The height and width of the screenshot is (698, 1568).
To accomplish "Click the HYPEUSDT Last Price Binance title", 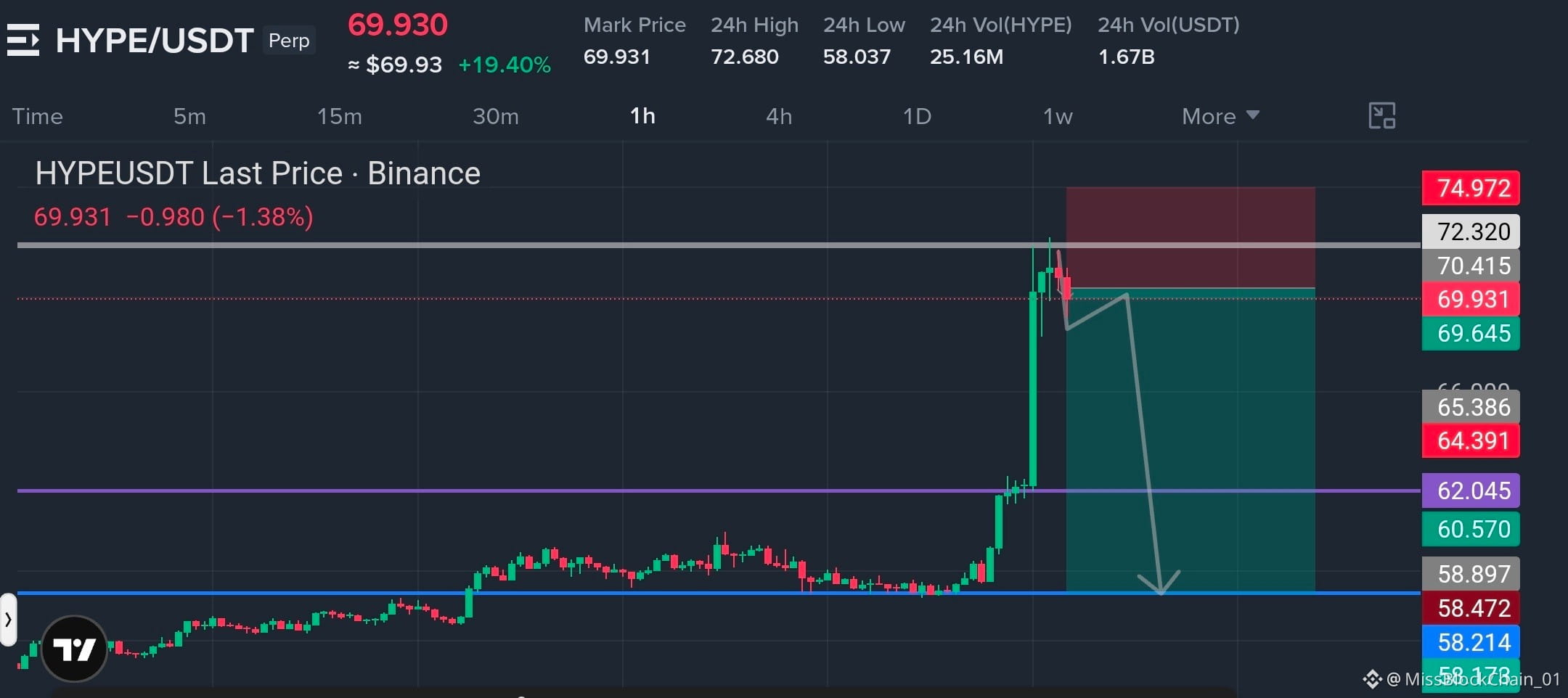I will (258, 173).
